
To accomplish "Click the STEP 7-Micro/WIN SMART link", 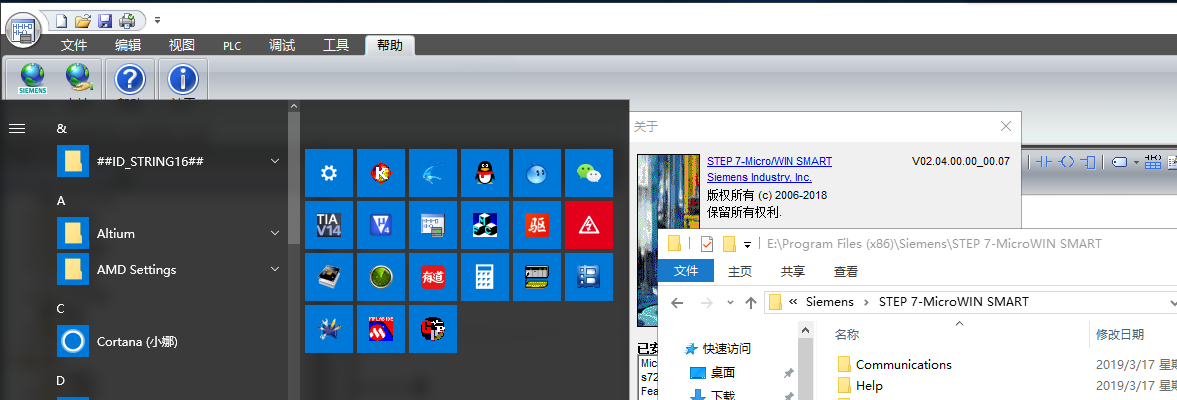I will 769,161.
